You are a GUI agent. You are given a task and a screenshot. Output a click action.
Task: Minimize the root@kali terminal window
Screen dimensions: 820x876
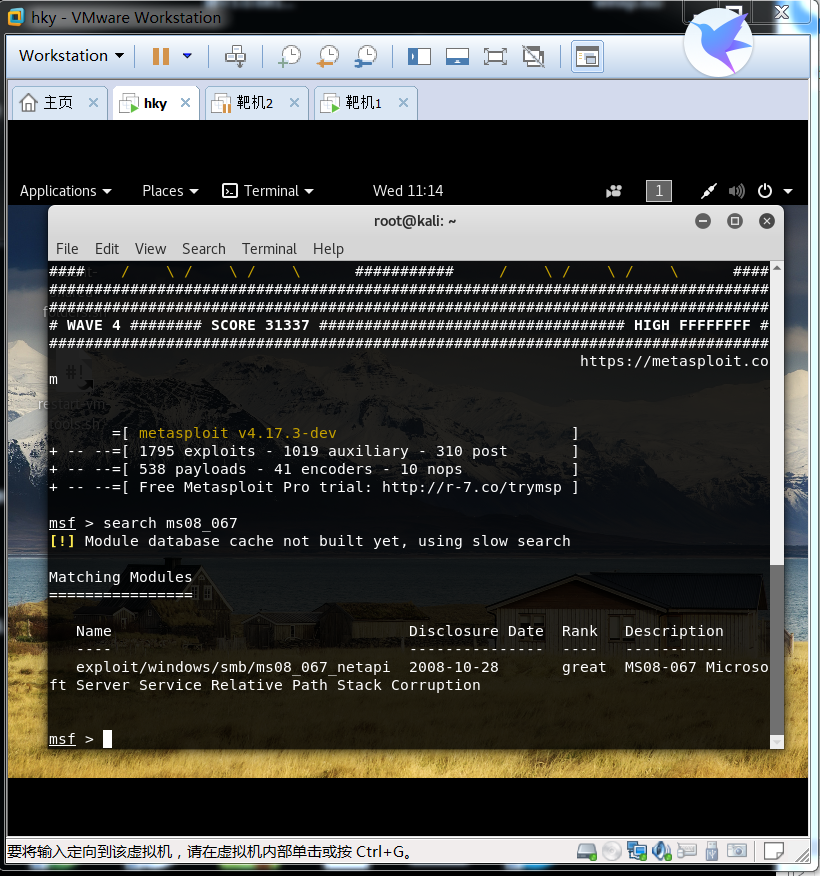[703, 221]
